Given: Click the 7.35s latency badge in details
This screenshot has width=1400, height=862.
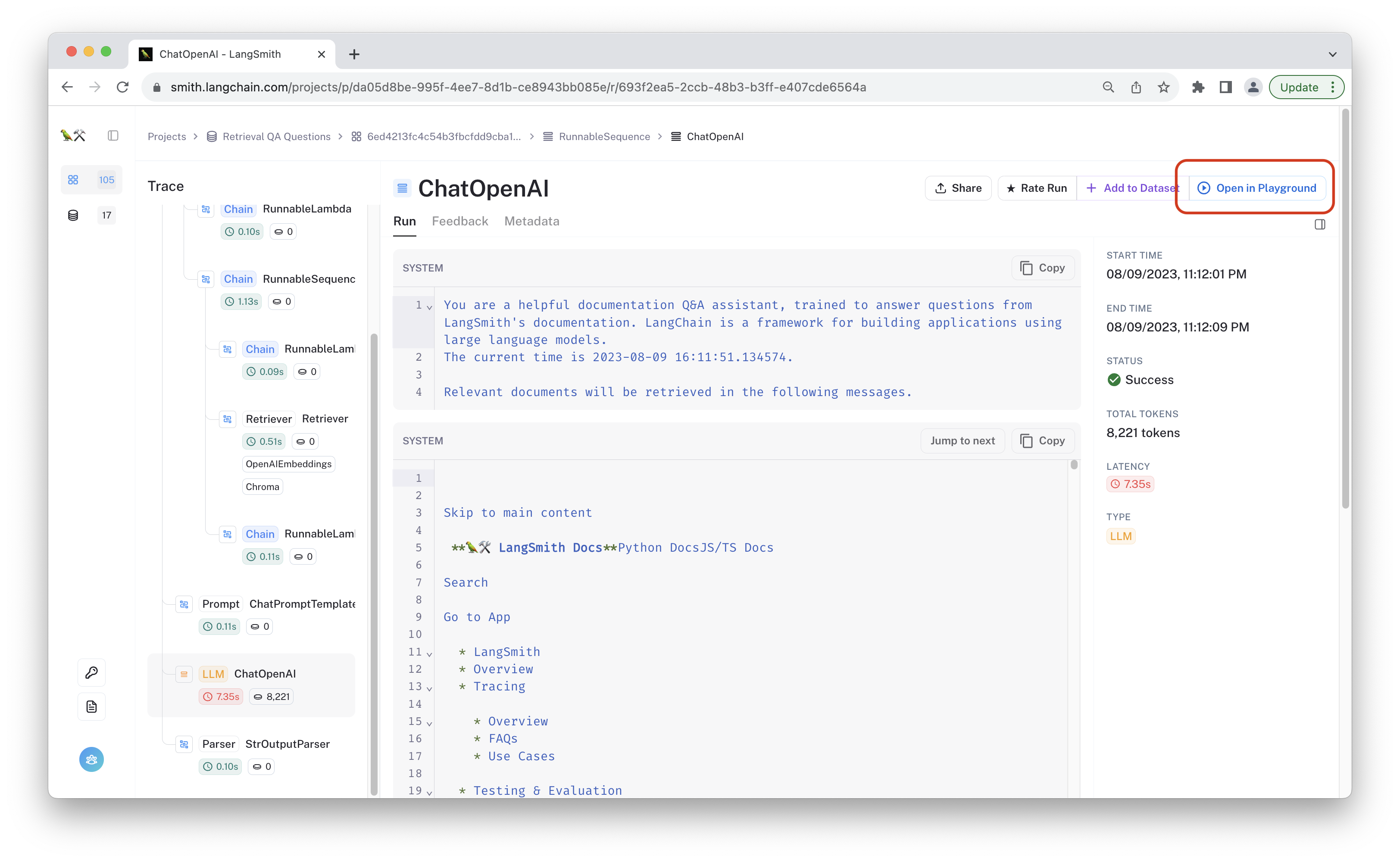Looking at the screenshot, I should pos(1130,484).
